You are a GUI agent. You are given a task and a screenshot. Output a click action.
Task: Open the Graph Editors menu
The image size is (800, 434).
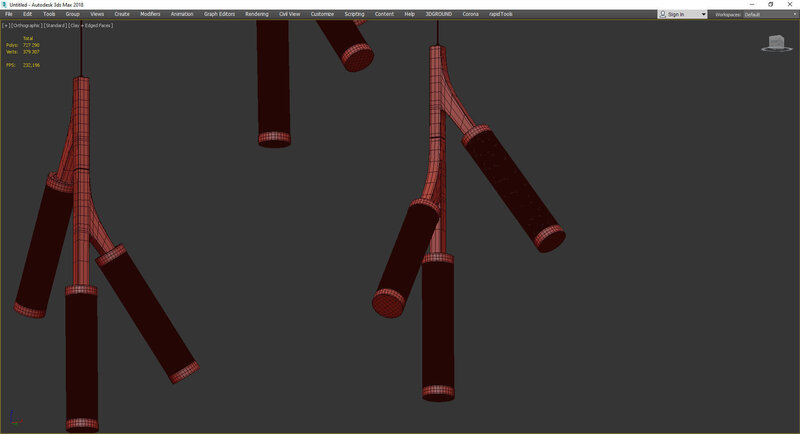[219, 14]
